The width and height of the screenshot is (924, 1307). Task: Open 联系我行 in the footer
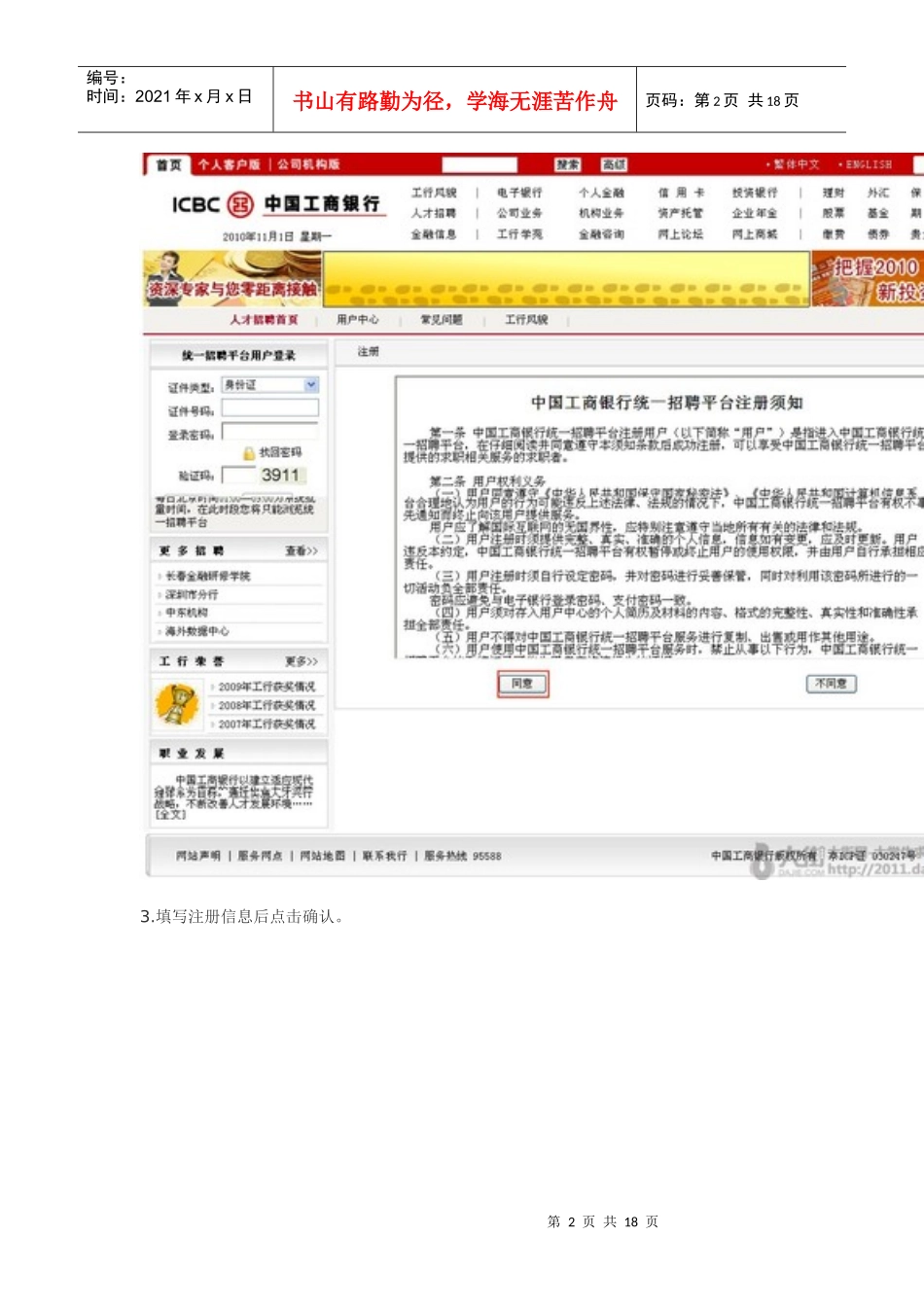(385, 857)
